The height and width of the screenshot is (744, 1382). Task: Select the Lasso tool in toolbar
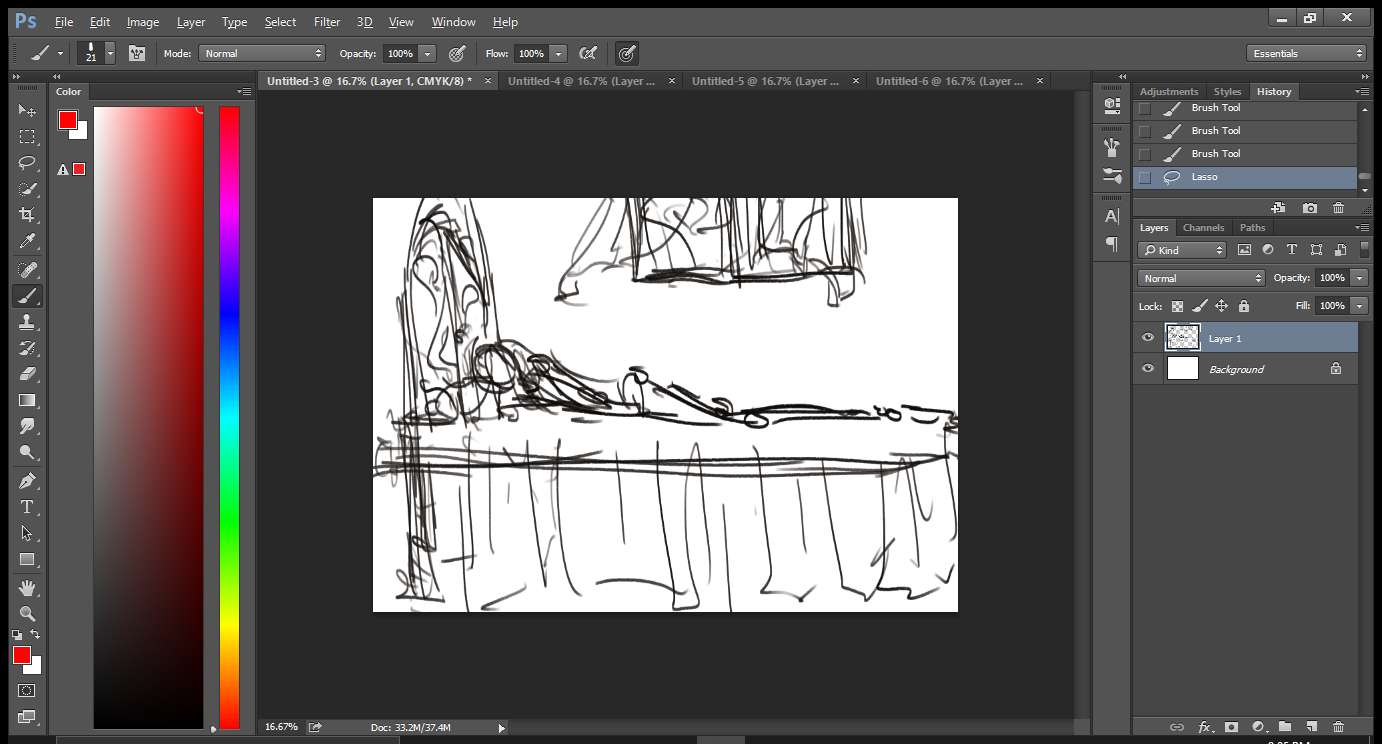(27, 163)
